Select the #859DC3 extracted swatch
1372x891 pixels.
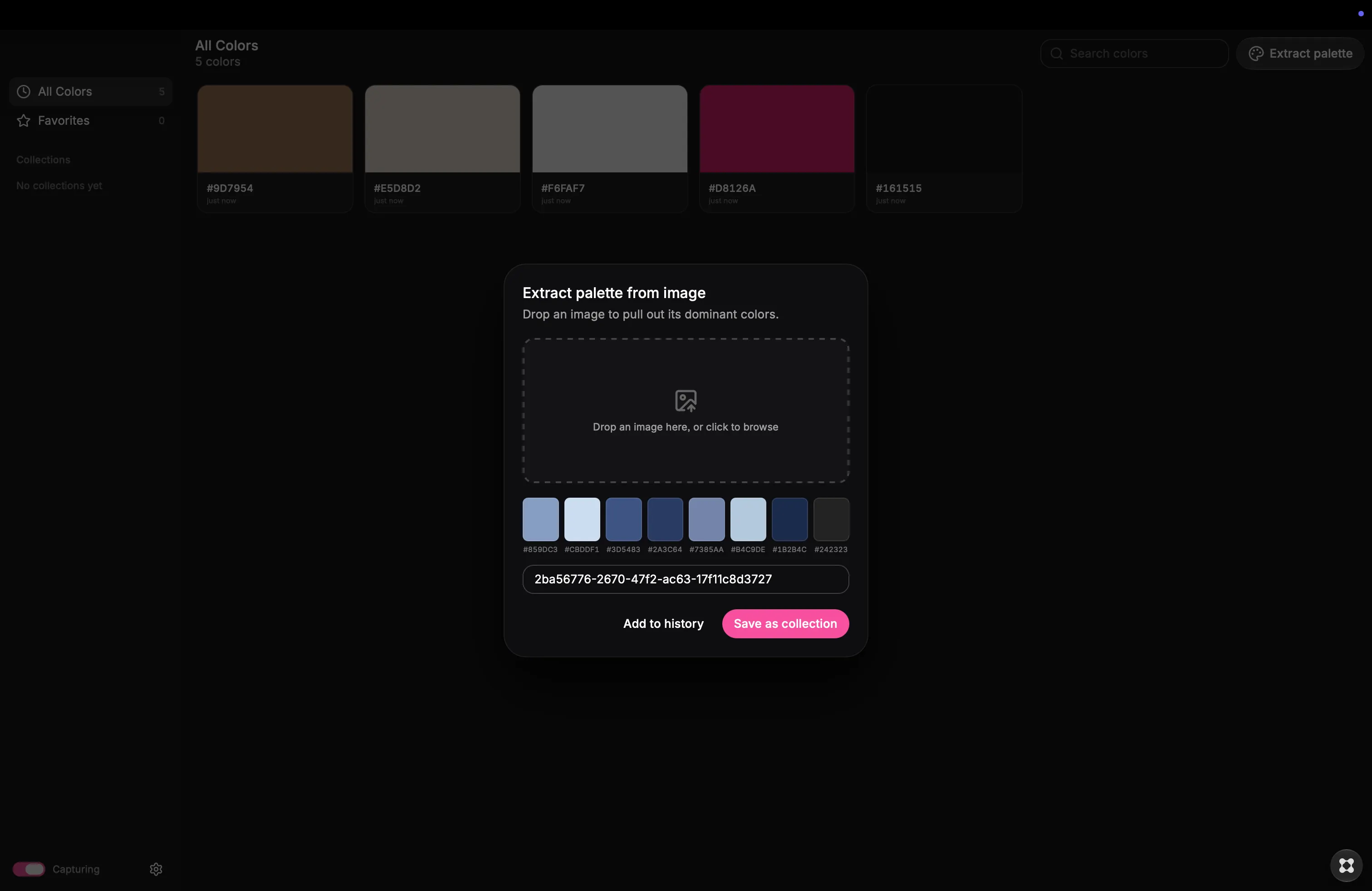point(540,519)
